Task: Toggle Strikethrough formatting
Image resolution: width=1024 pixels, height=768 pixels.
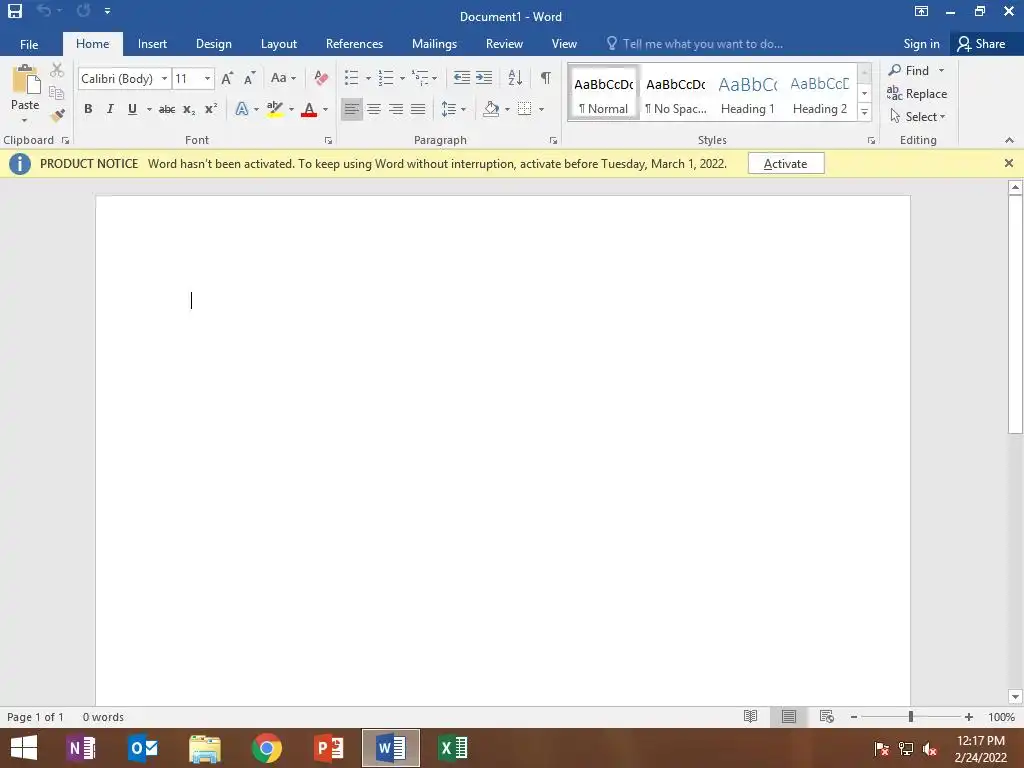Action: coord(167,109)
